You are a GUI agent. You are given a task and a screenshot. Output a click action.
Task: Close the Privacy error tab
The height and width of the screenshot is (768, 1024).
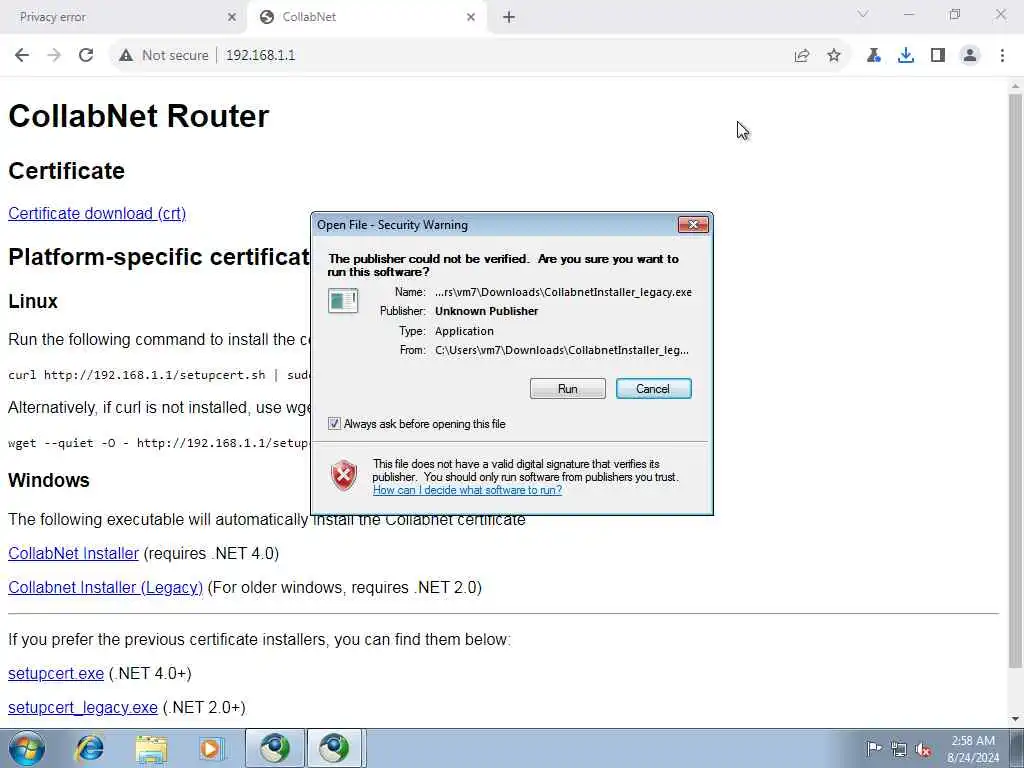pos(232,17)
